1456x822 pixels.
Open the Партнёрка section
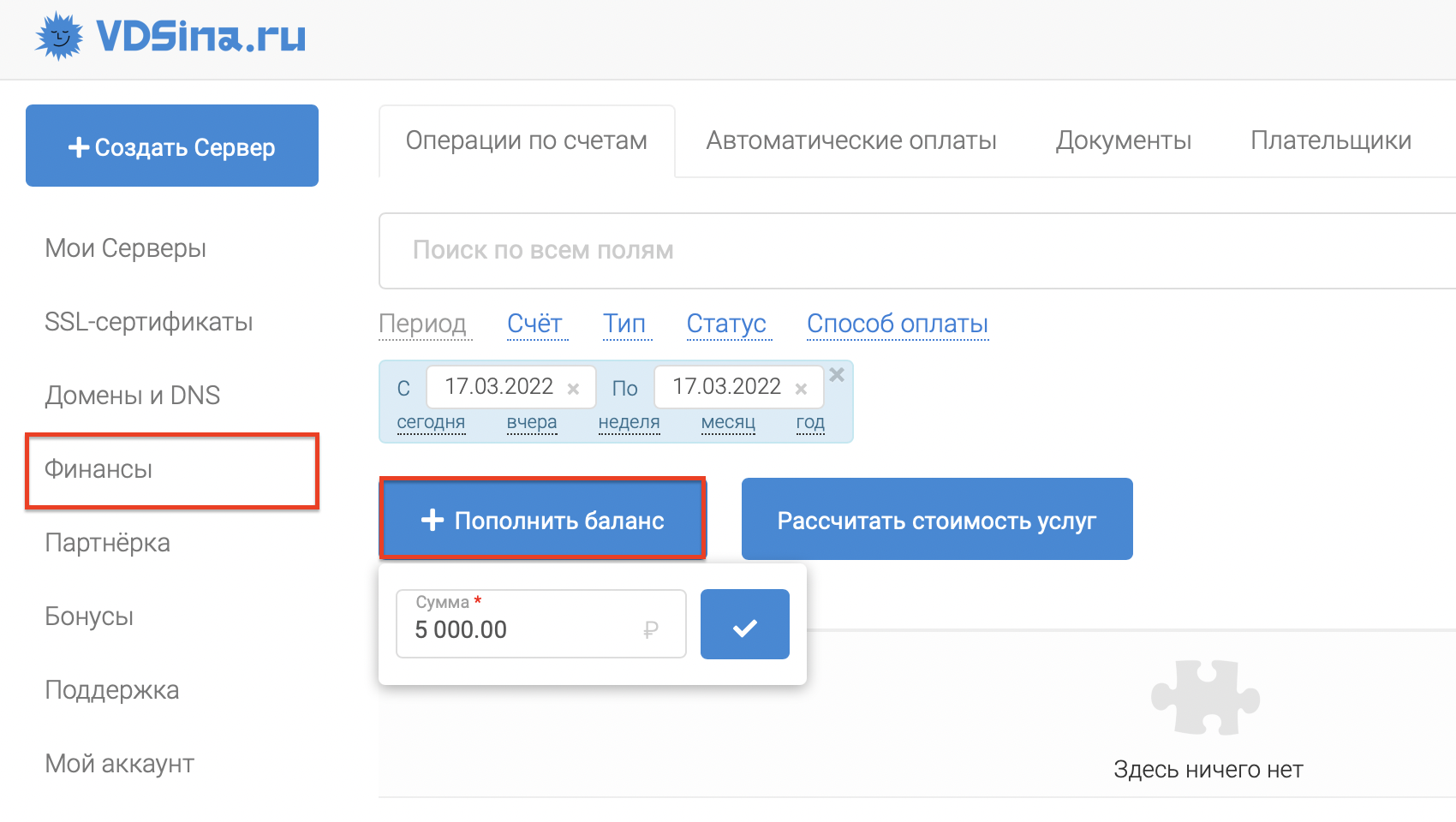point(108,543)
